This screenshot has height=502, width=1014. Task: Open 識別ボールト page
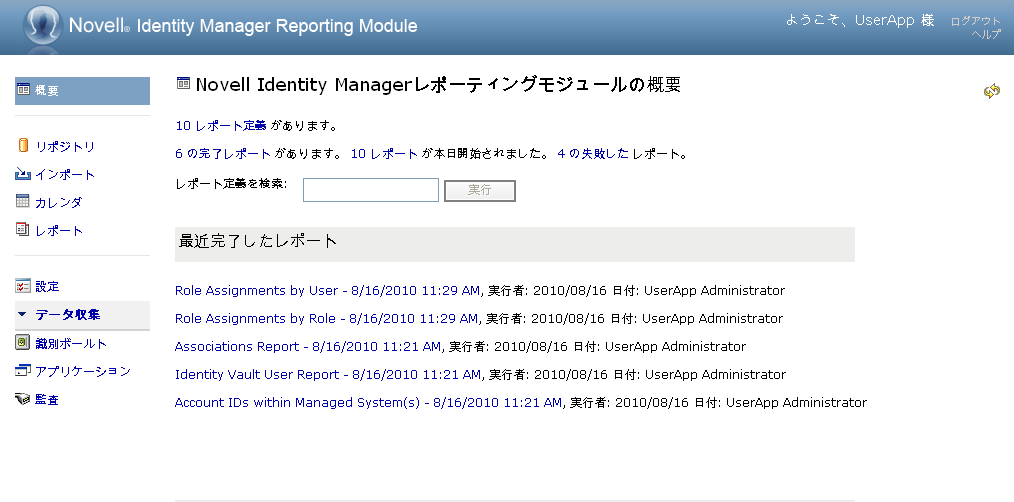tap(71, 344)
